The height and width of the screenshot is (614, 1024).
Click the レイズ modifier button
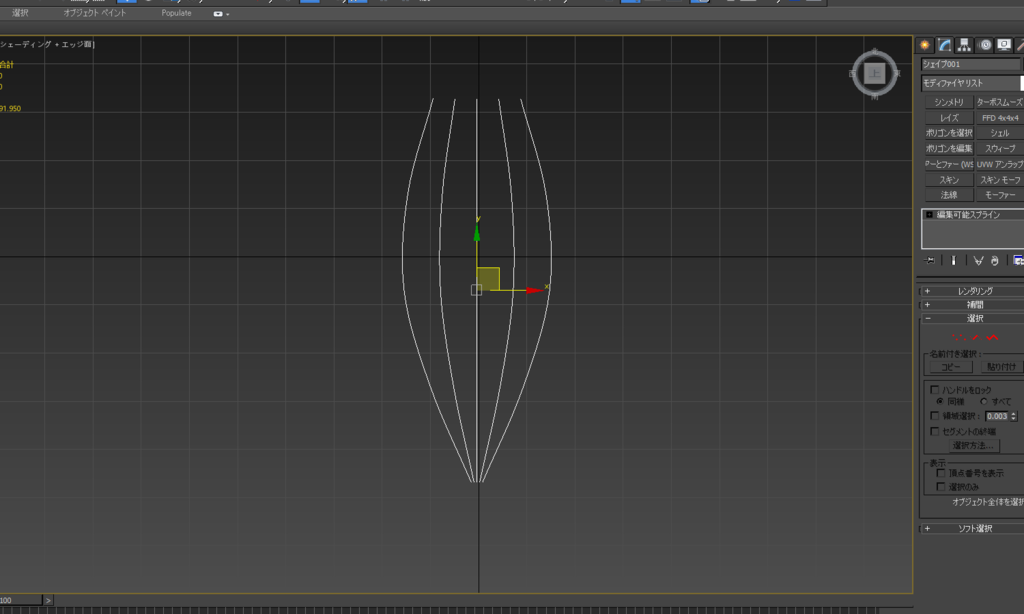(949, 118)
